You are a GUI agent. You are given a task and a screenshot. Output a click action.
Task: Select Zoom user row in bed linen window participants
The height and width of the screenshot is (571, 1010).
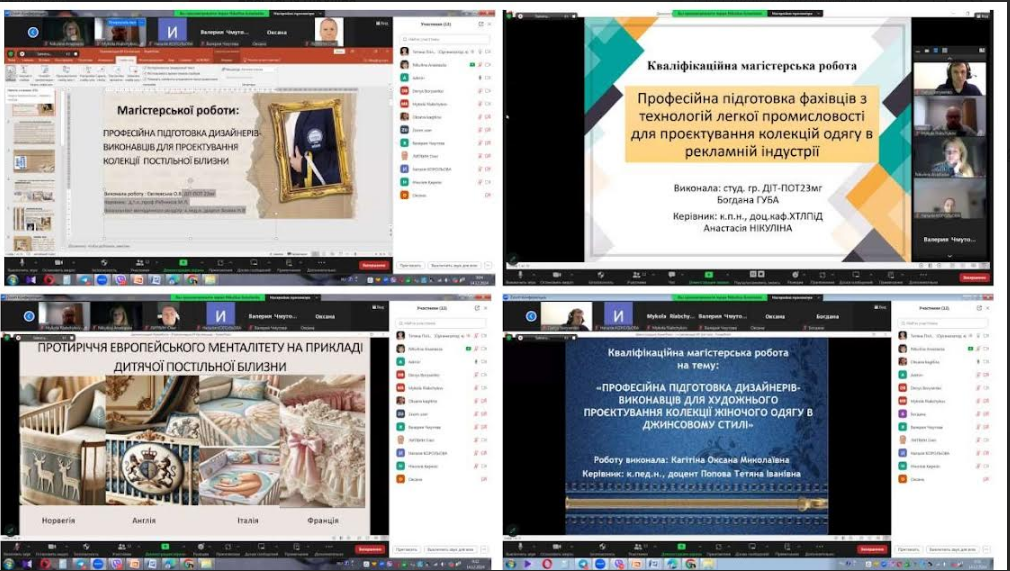(x=444, y=130)
